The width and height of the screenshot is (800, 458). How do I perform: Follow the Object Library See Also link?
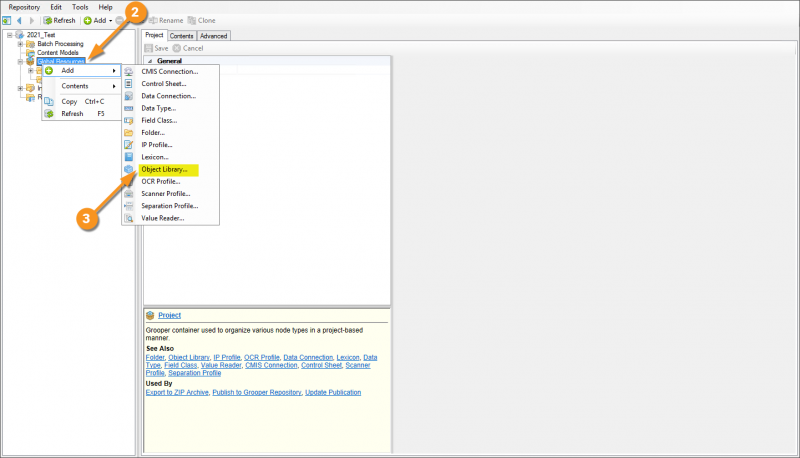[x=189, y=358]
